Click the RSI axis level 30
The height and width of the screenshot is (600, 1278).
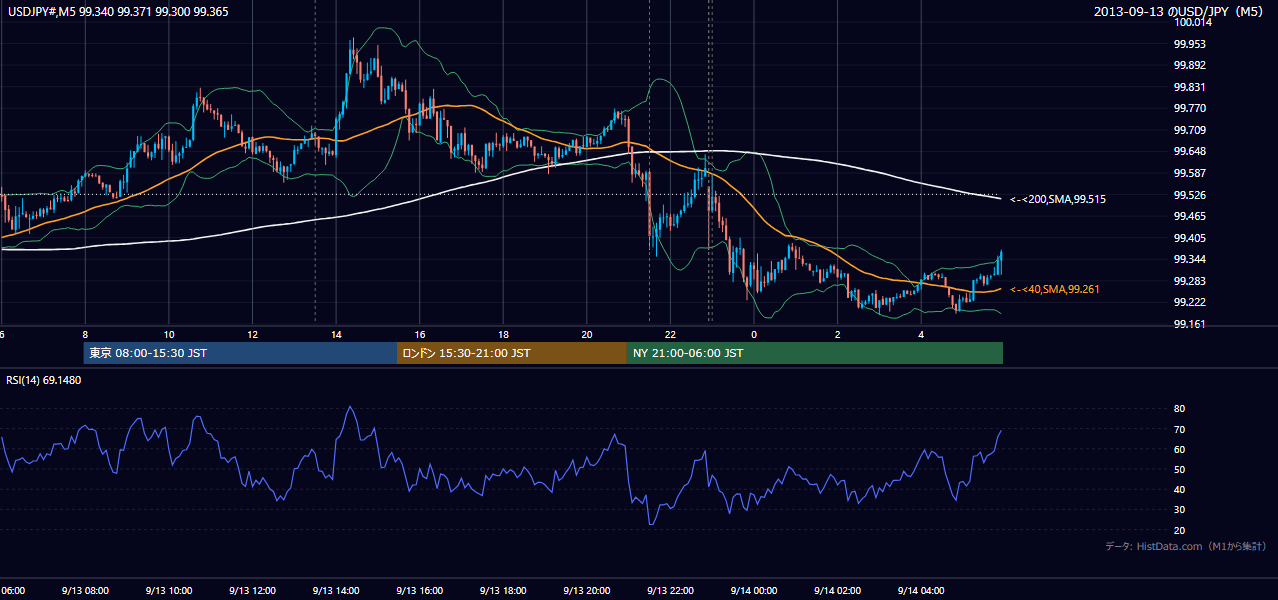point(1179,510)
